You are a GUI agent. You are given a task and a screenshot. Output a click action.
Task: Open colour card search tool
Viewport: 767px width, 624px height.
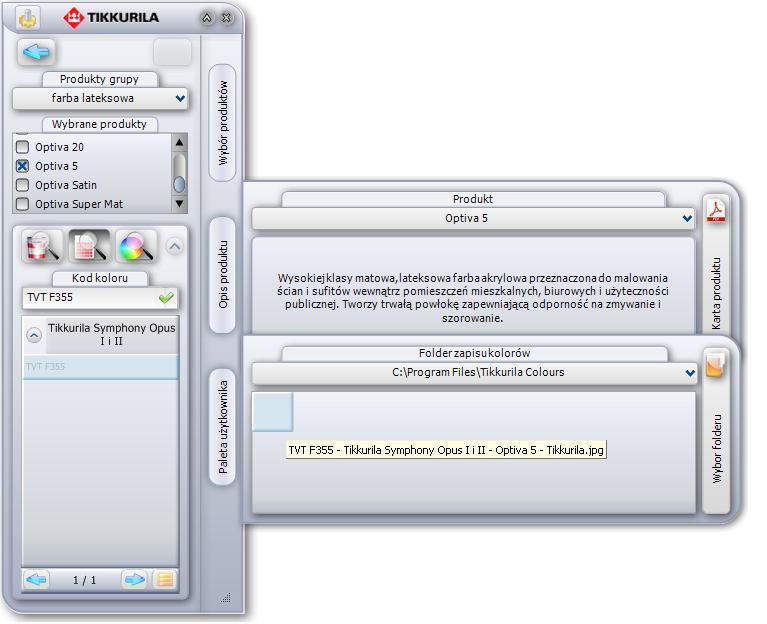coord(89,246)
